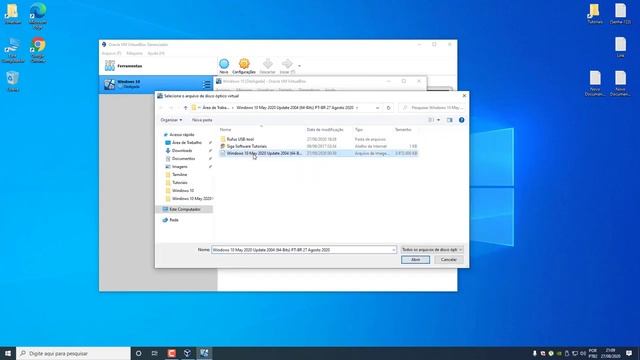
Task: Go back in the file dialog
Action: (x=161, y=108)
